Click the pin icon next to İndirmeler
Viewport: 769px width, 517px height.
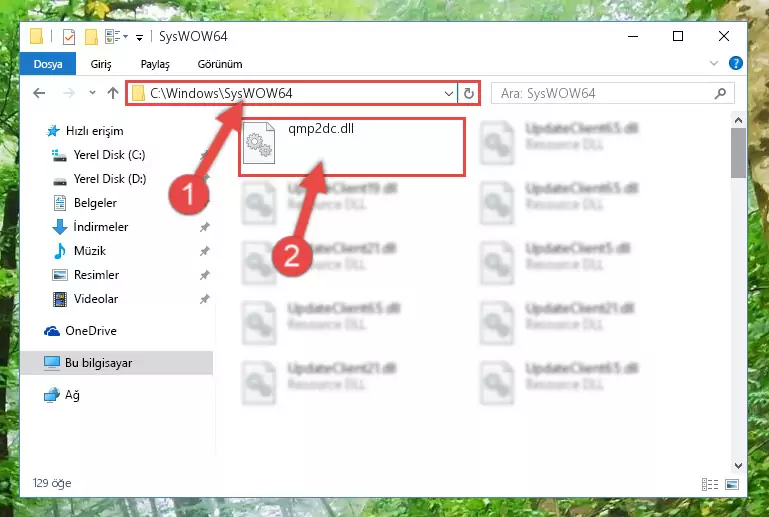[205, 227]
